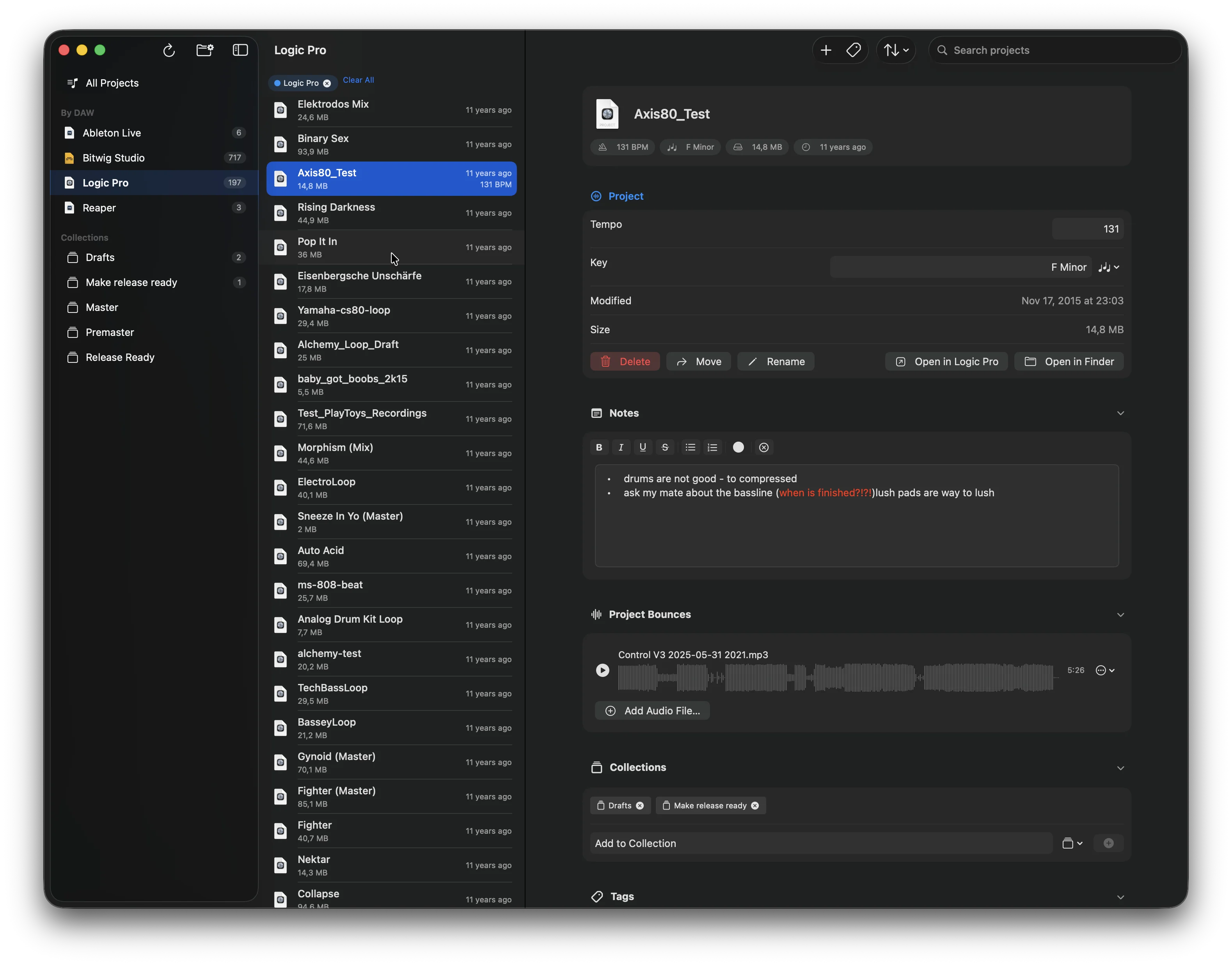Click the clear formatting icon
Image resolution: width=1232 pixels, height=966 pixels.
pos(764,447)
